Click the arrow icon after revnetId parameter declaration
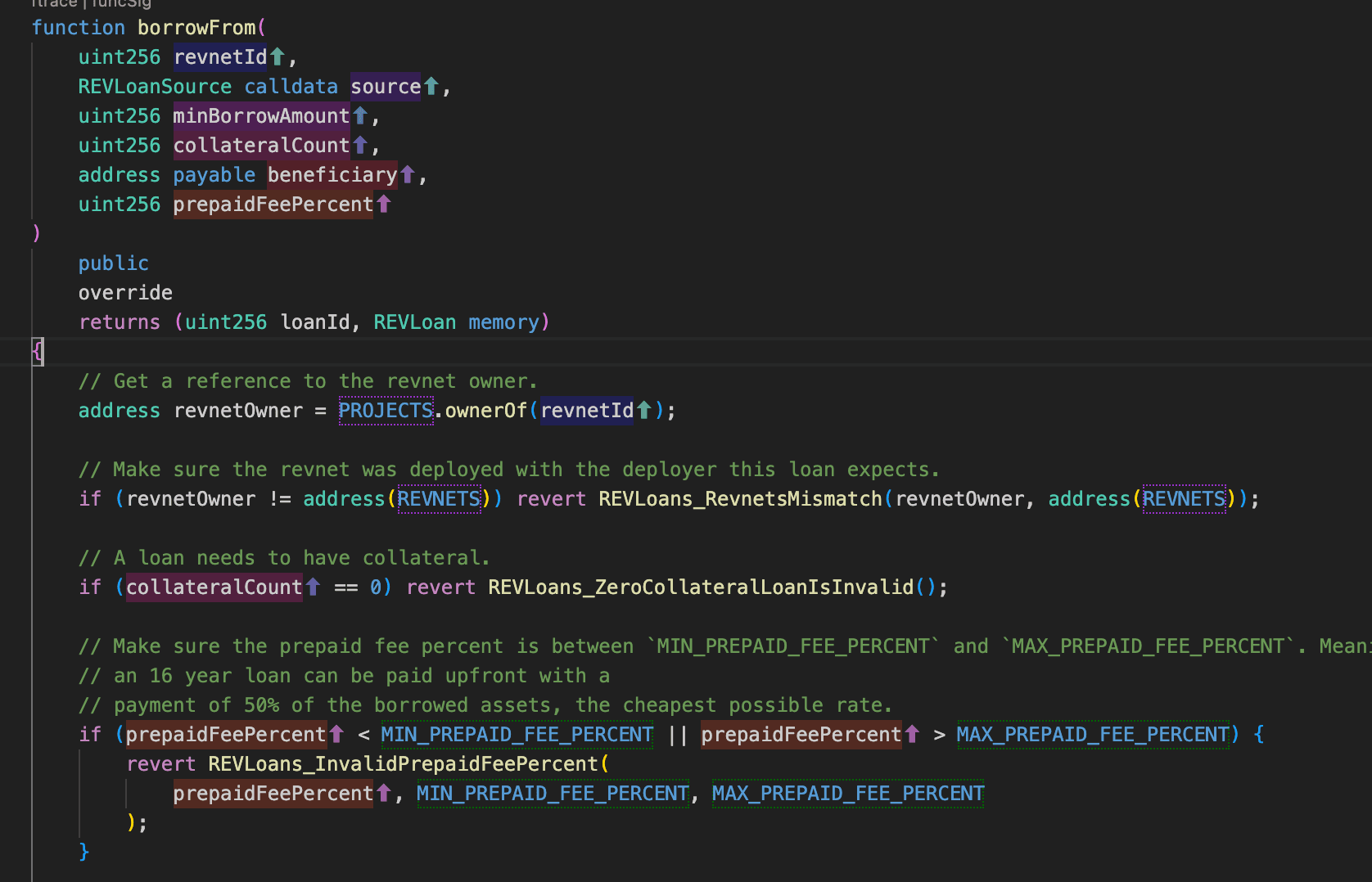1372x882 pixels. pos(278,56)
